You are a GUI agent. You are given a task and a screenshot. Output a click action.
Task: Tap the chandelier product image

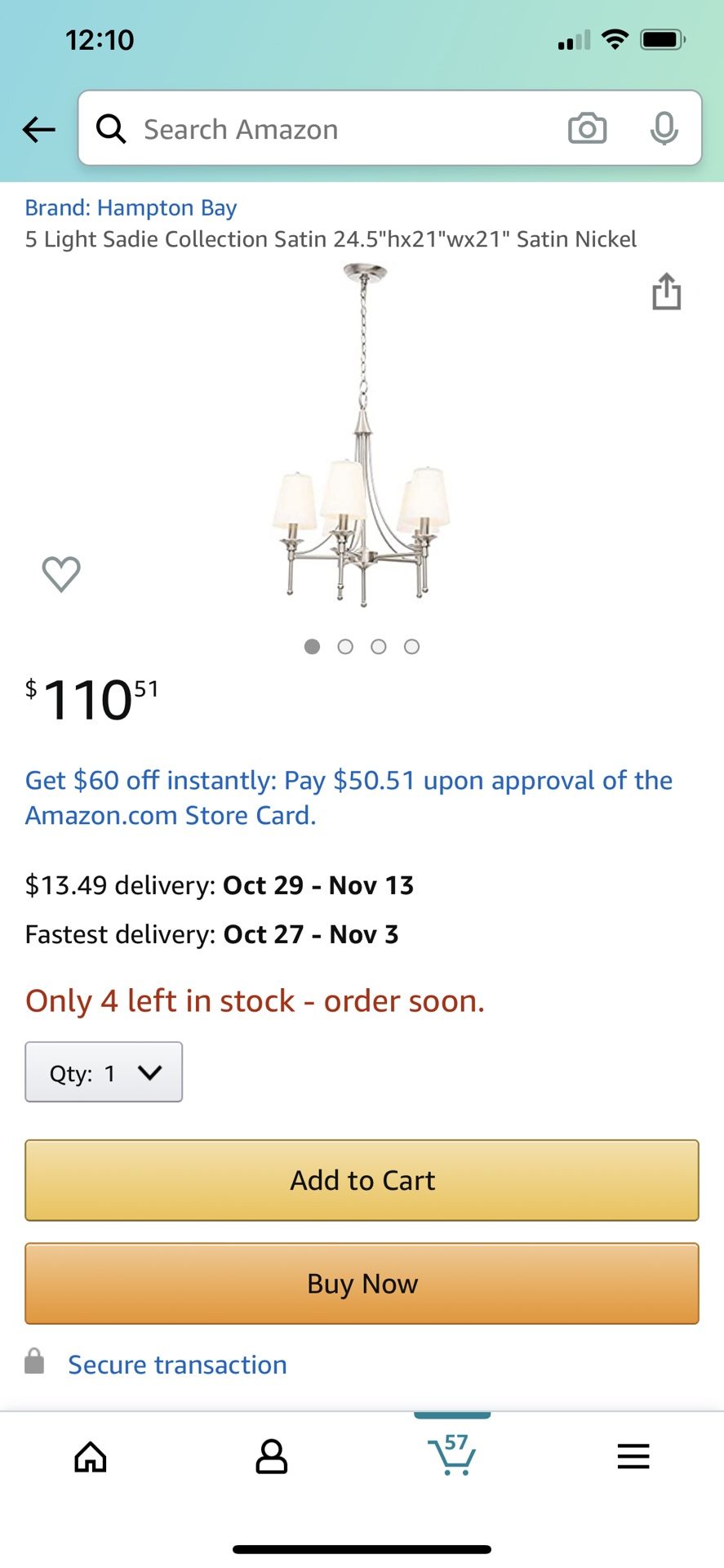(x=362, y=437)
